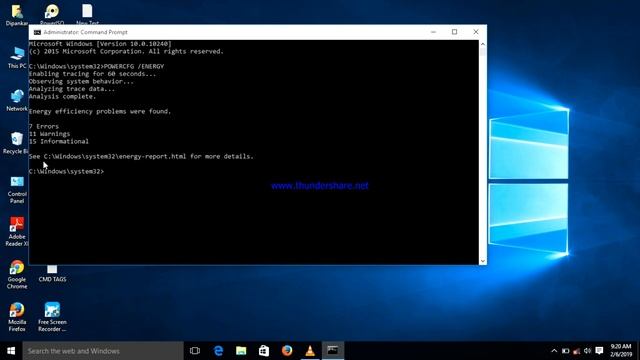Open the network tray icon
The width and height of the screenshot is (640, 360).
[x=576, y=351]
